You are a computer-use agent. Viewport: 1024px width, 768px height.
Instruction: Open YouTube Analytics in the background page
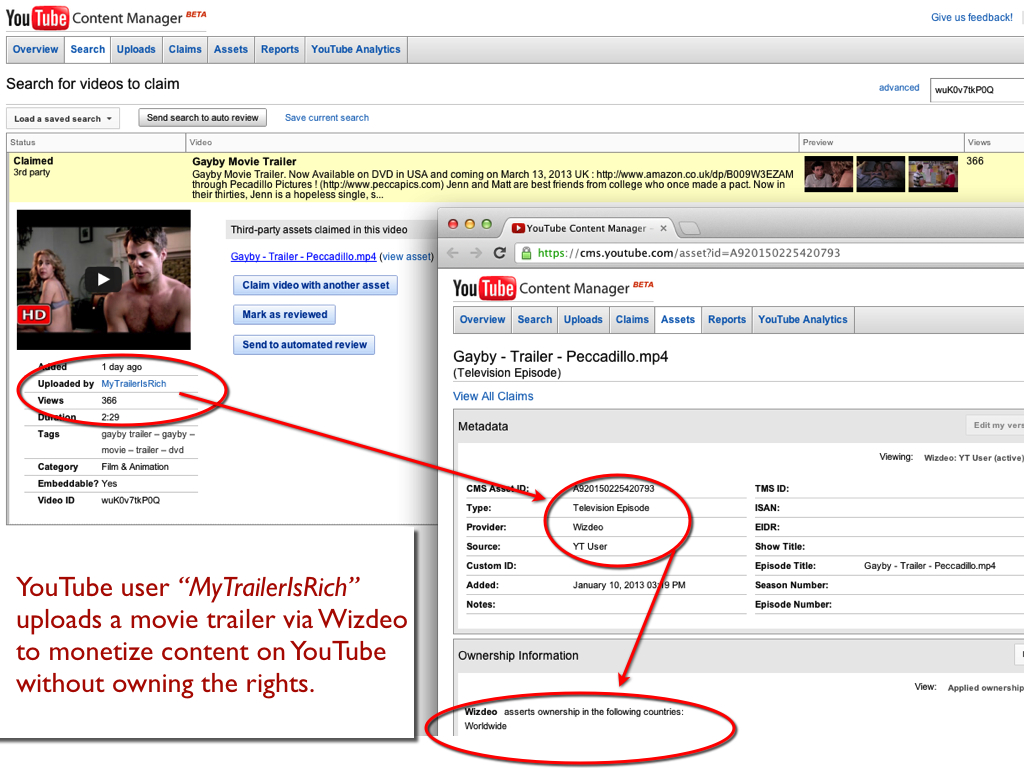[x=356, y=50]
